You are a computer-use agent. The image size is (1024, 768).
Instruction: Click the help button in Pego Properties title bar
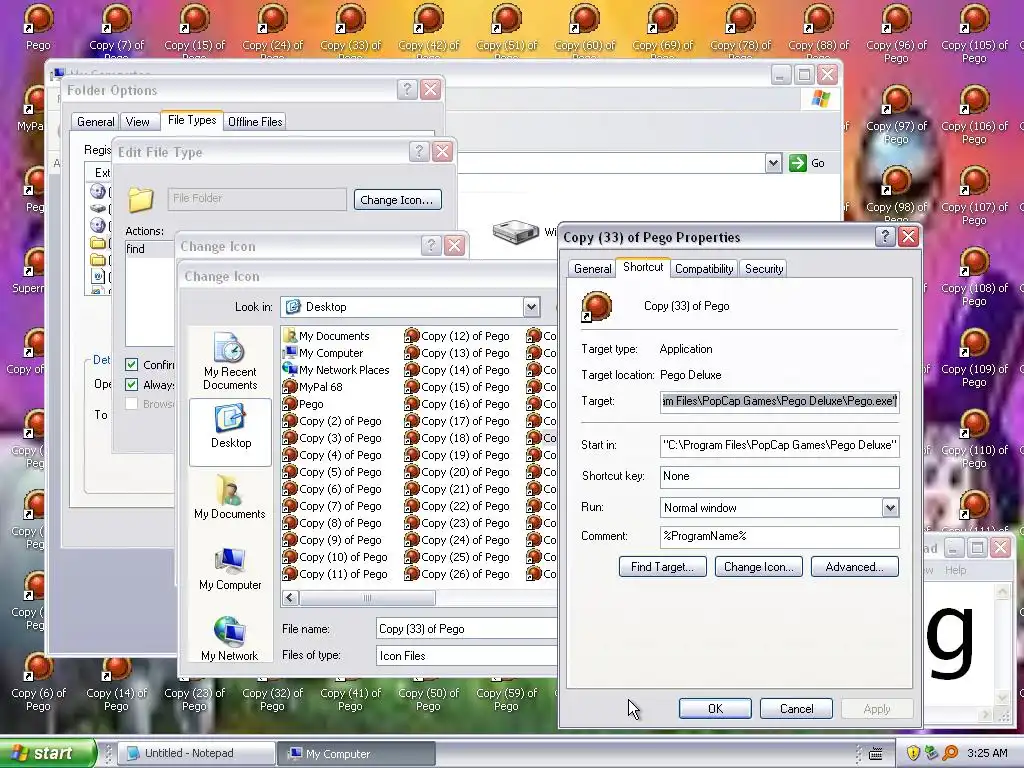tap(885, 236)
